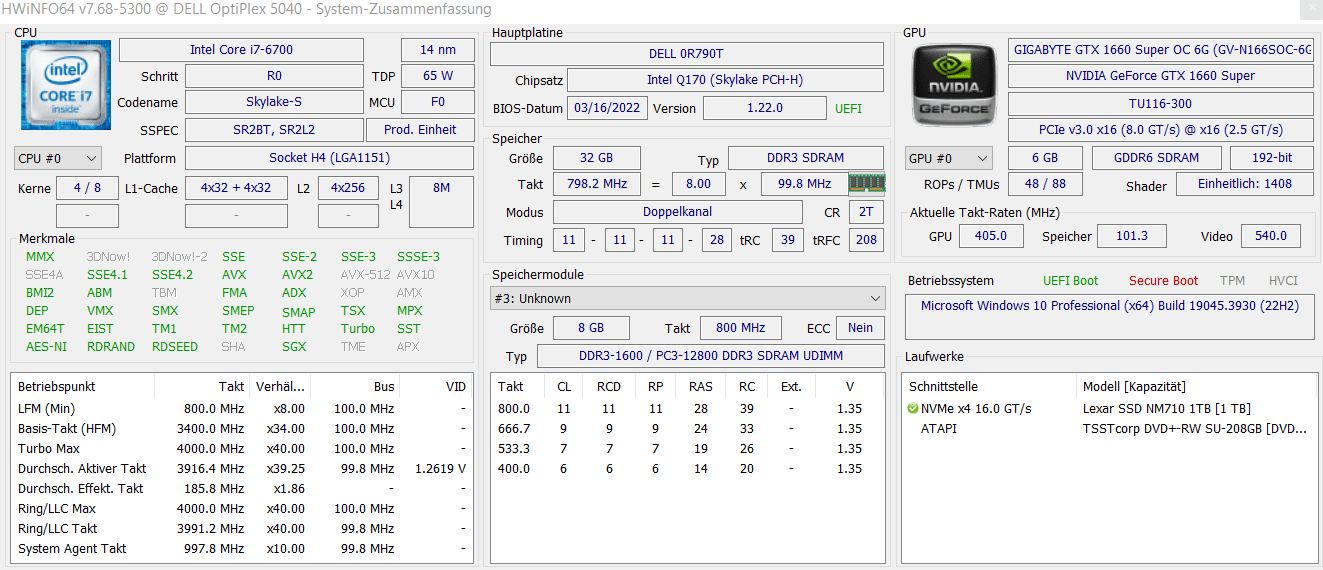Select the Intel Core i7-6700 name field
The width and height of the screenshot is (1323, 570).
point(241,50)
